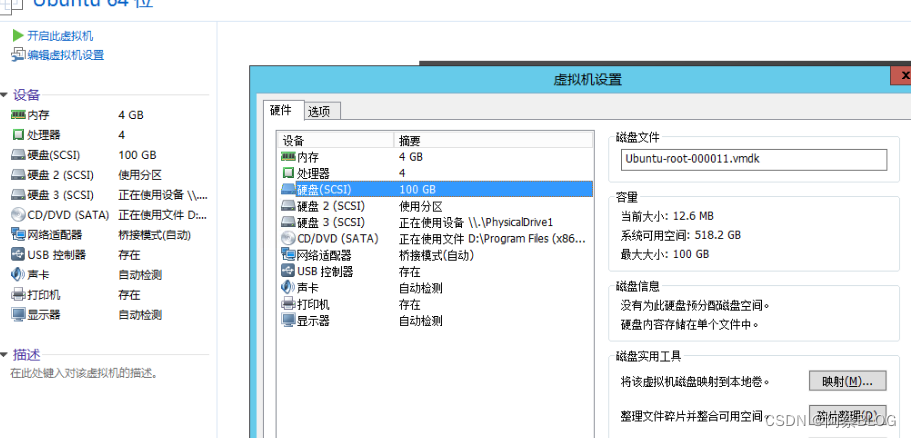This screenshot has width=911, height=438.
Task: Switch to the 硬件 tab
Action: coord(284,110)
